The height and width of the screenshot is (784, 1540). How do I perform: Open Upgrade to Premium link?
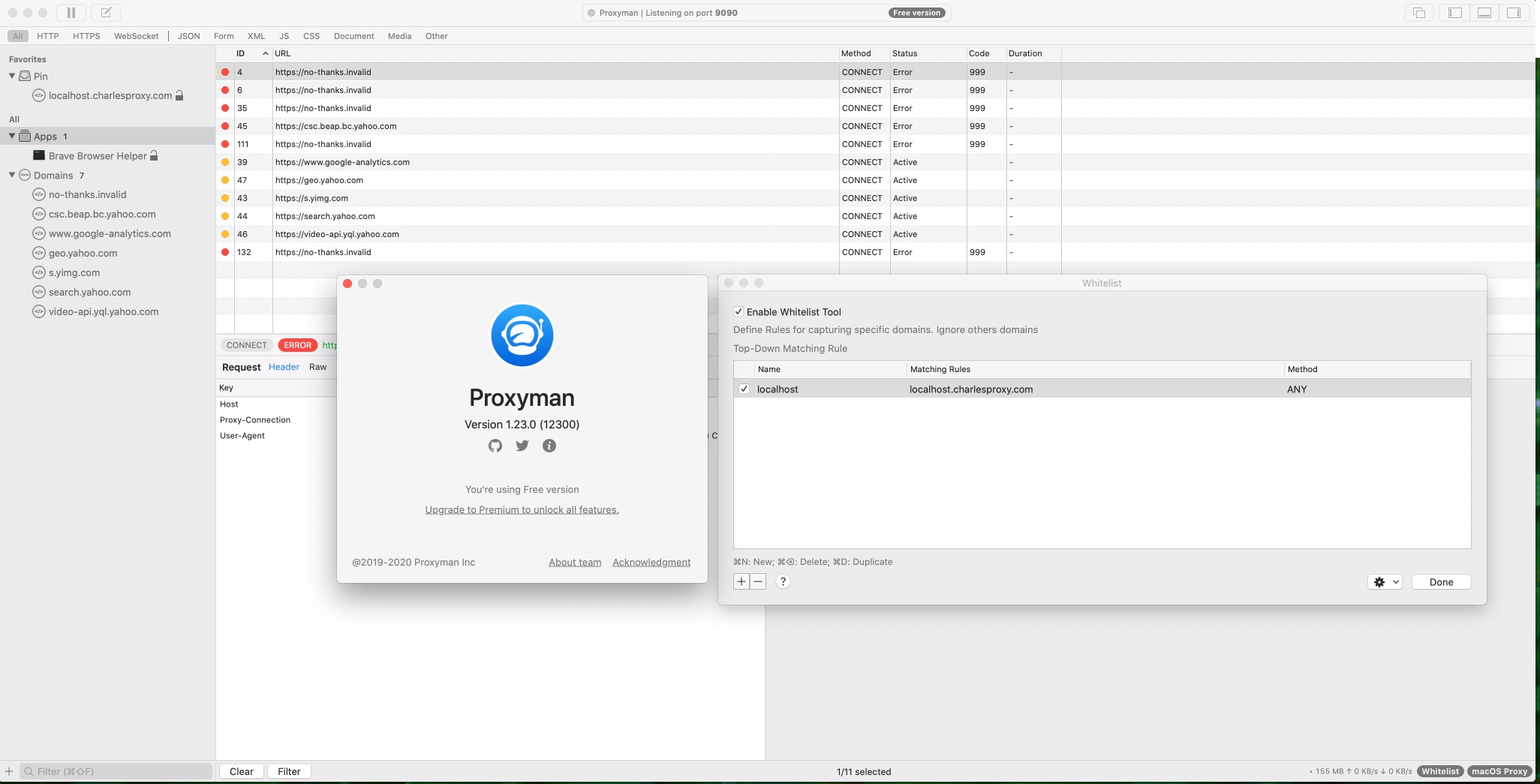(x=522, y=509)
